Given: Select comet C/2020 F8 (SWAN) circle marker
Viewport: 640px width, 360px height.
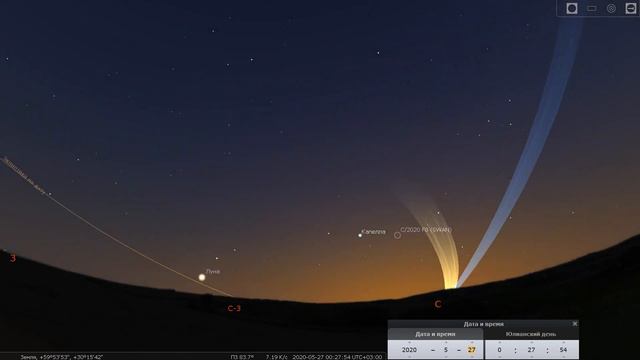Looking at the screenshot, I should click(397, 235).
